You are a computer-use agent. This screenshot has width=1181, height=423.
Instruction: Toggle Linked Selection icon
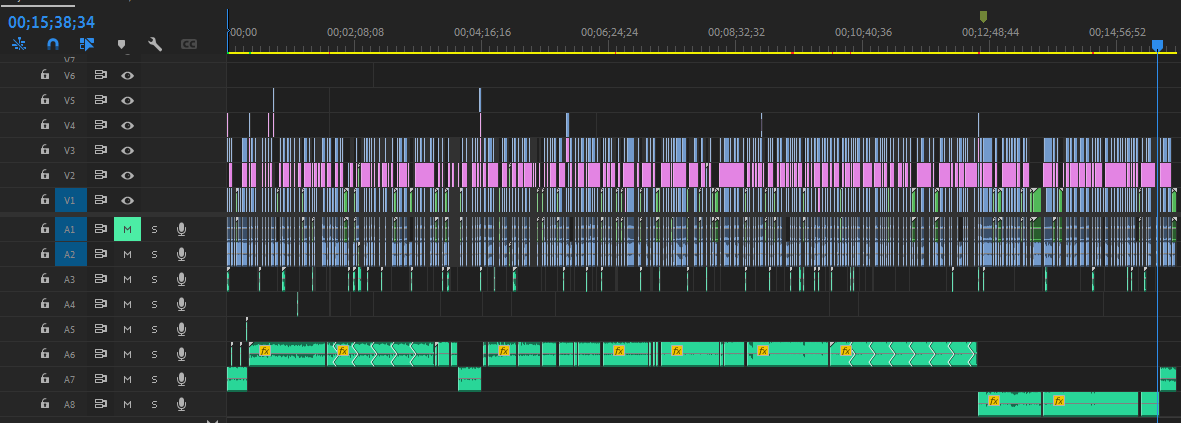(x=87, y=44)
